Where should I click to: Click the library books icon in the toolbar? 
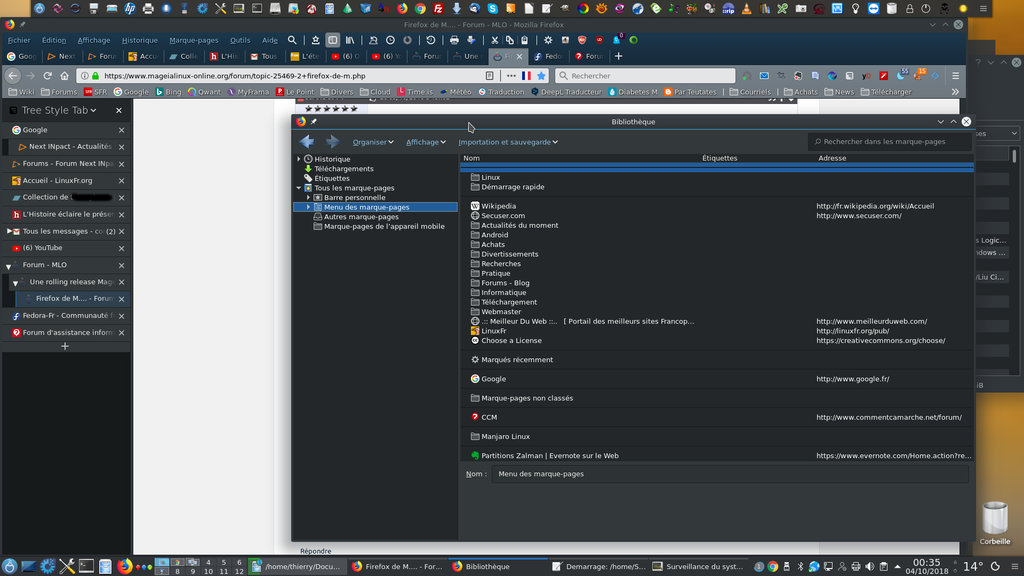pyautogui.click(x=350, y=40)
